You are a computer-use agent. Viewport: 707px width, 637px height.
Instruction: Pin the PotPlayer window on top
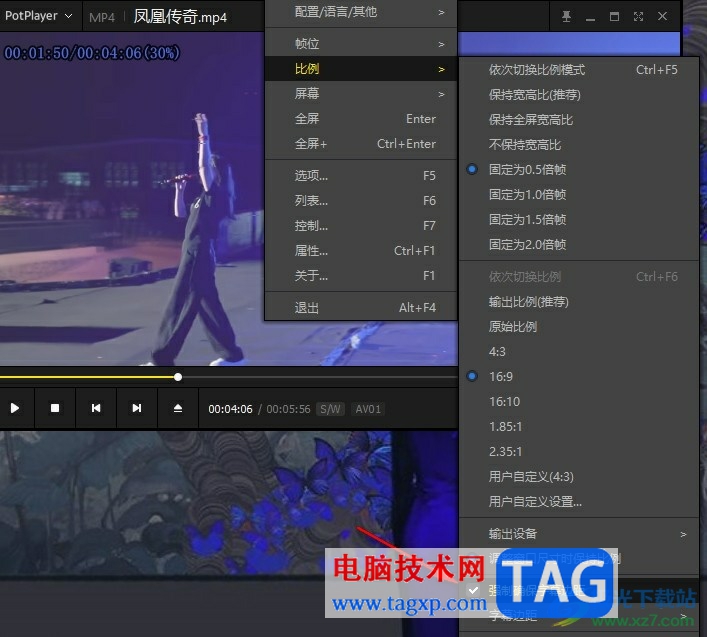pos(566,17)
